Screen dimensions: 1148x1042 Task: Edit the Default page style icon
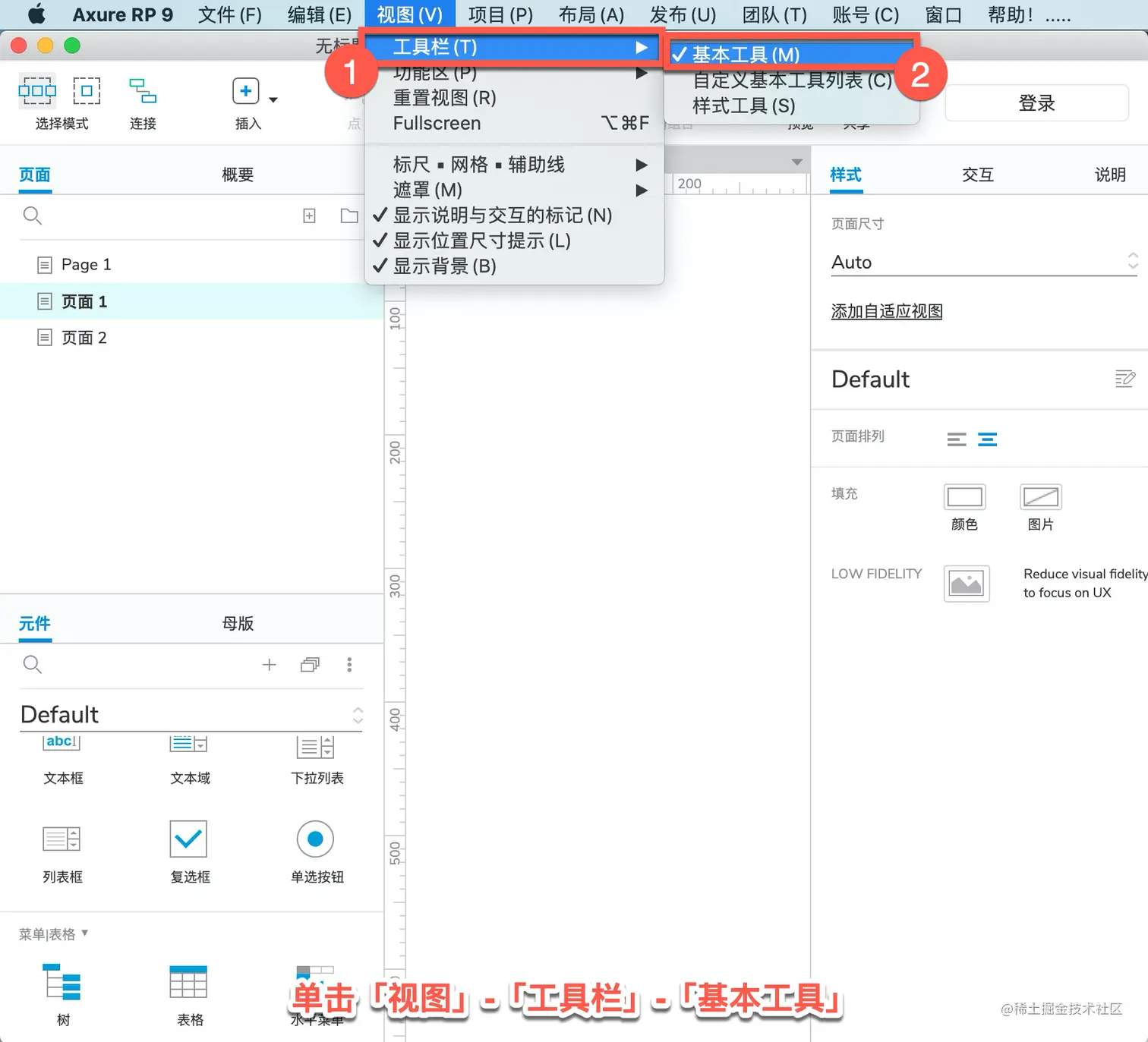(1125, 379)
